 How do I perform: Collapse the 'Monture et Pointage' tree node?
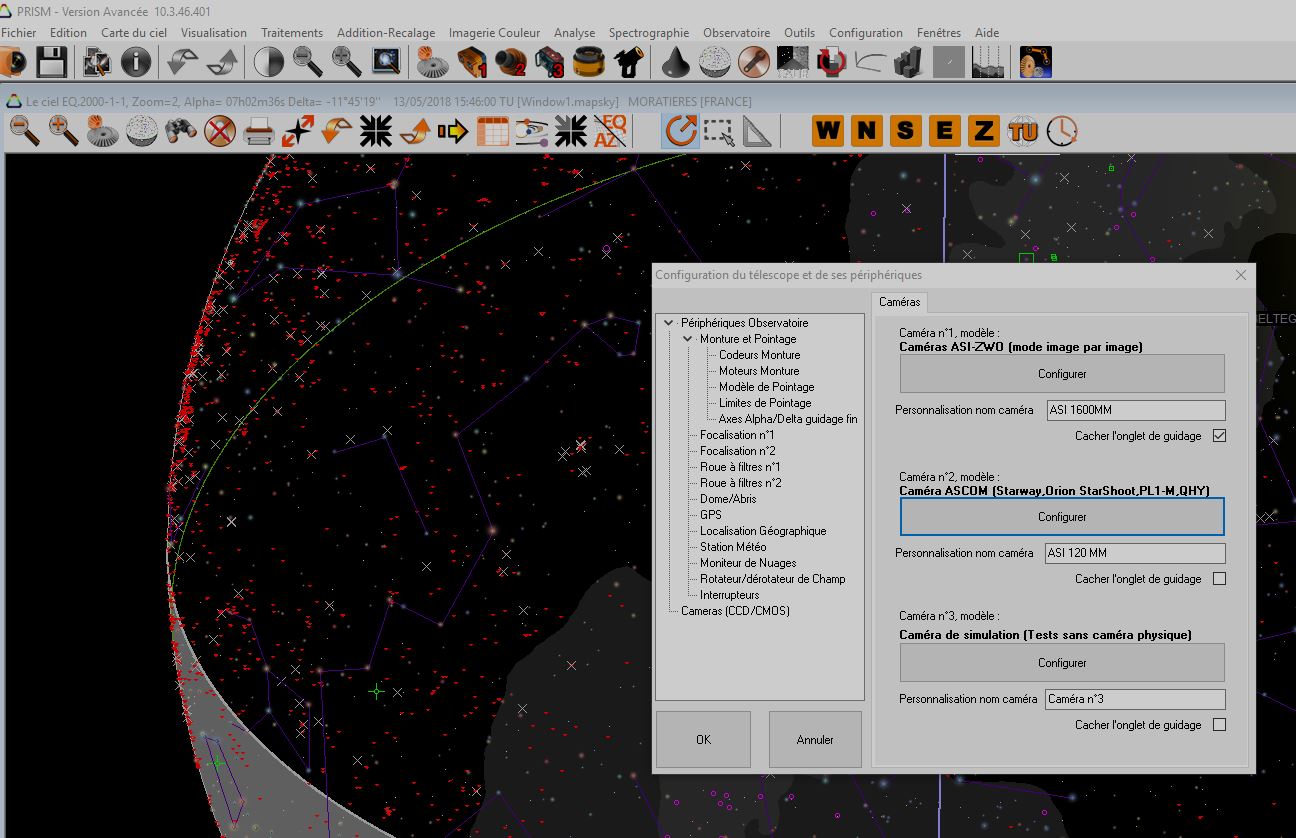pos(688,339)
